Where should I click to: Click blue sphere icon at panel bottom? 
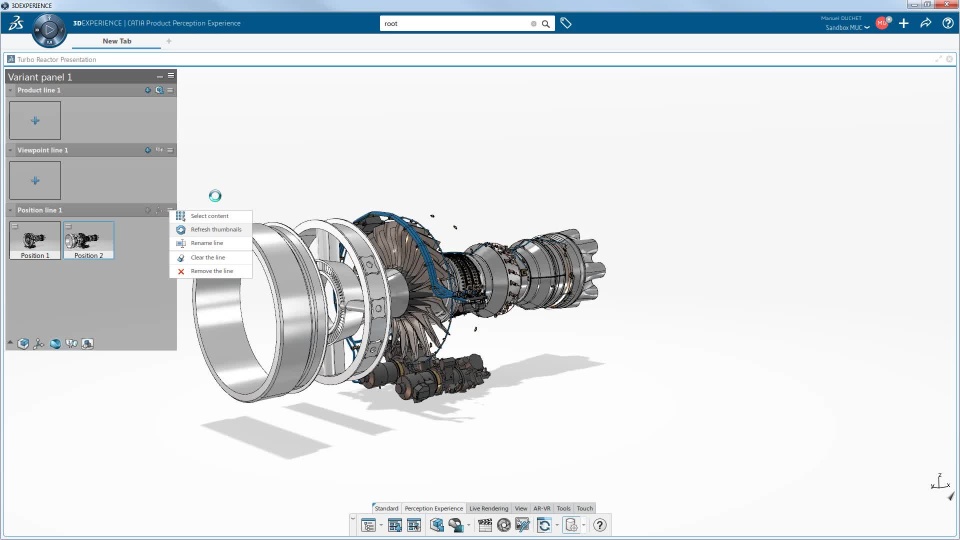(56, 343)
